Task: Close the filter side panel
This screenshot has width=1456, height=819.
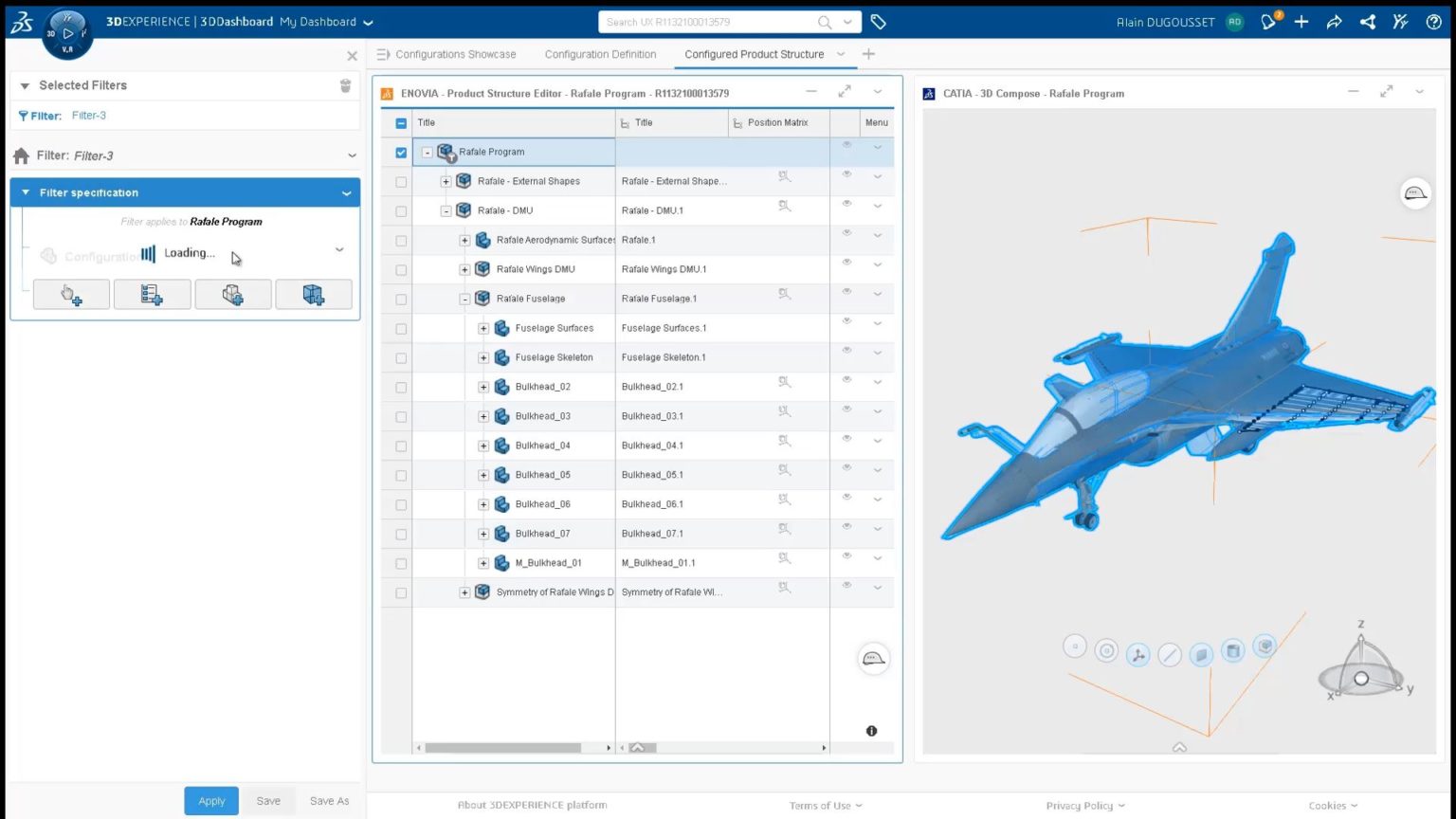Action: [x=353, y=56]
